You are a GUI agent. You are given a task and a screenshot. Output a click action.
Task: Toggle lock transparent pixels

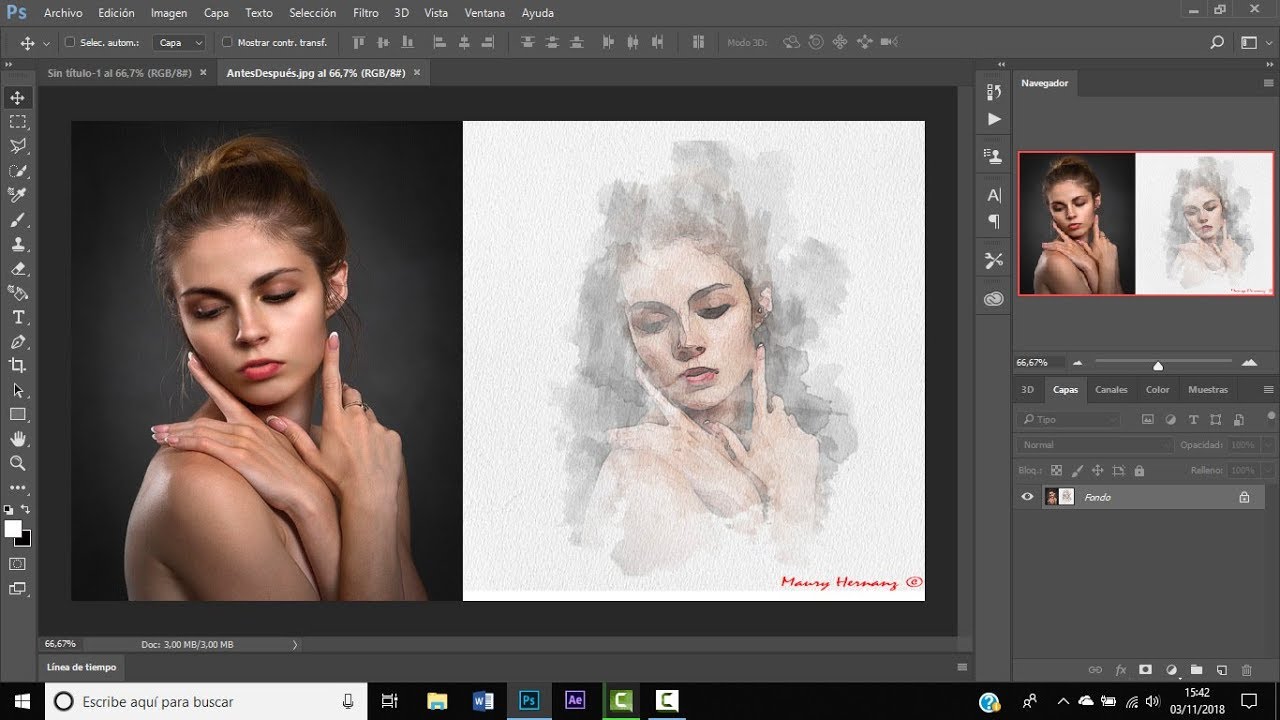[1056, 470]
